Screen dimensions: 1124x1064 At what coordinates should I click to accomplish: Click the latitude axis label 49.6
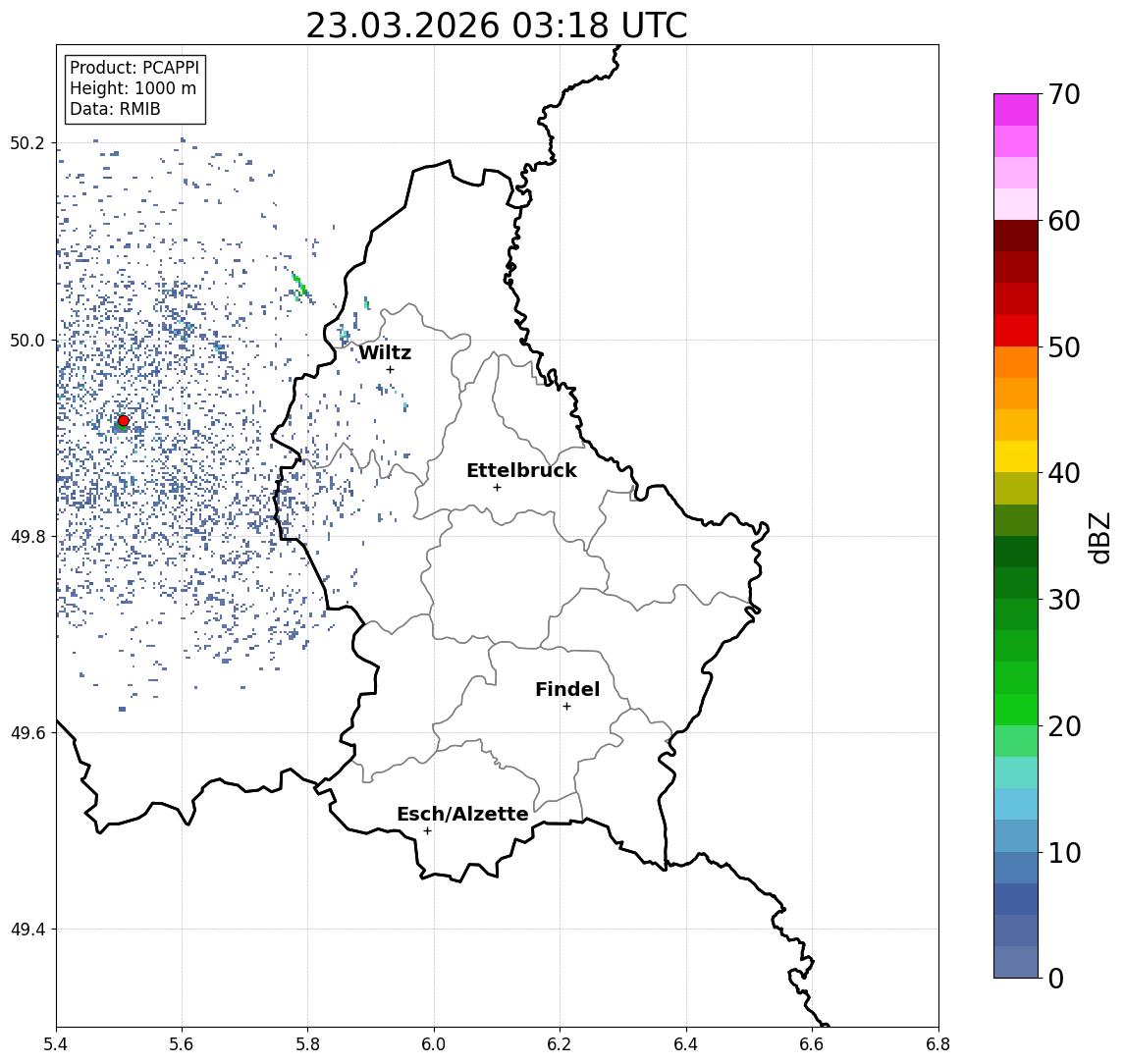[27, 733]
